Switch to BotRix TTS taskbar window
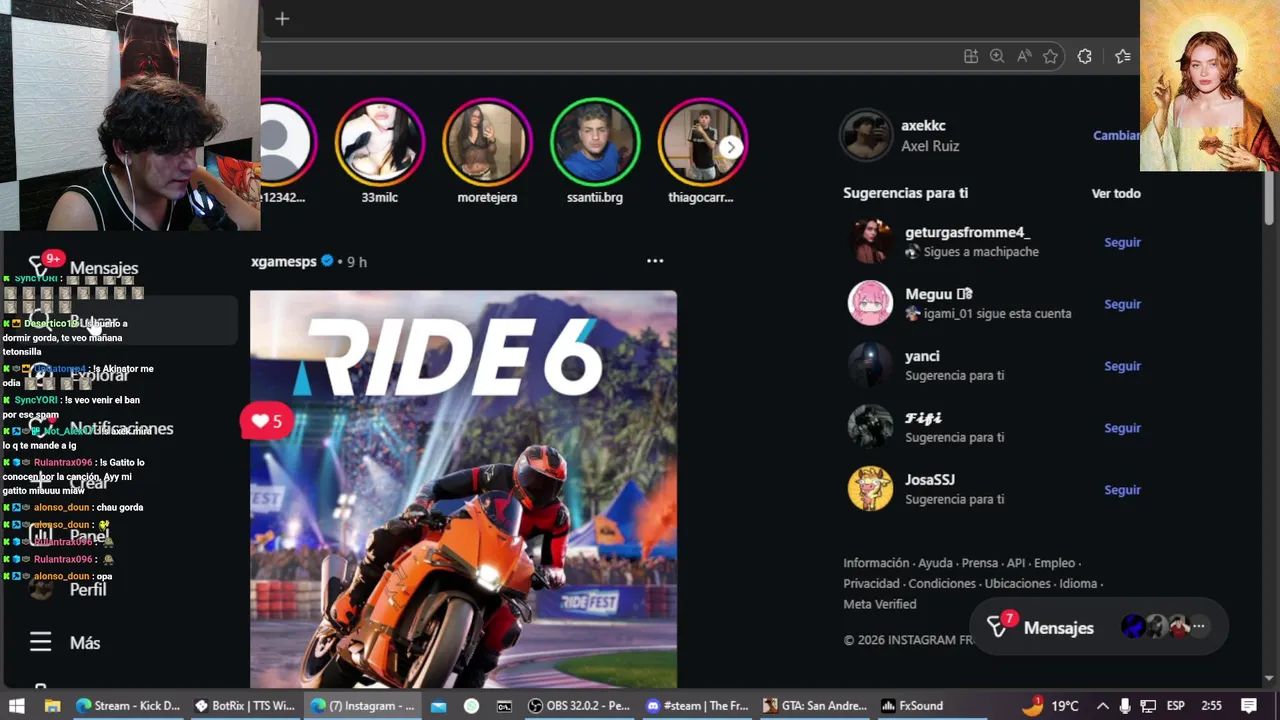Image resolution: width=1280 pixels, height=720 pixels. pyautogui.click(x=244, y=705)
